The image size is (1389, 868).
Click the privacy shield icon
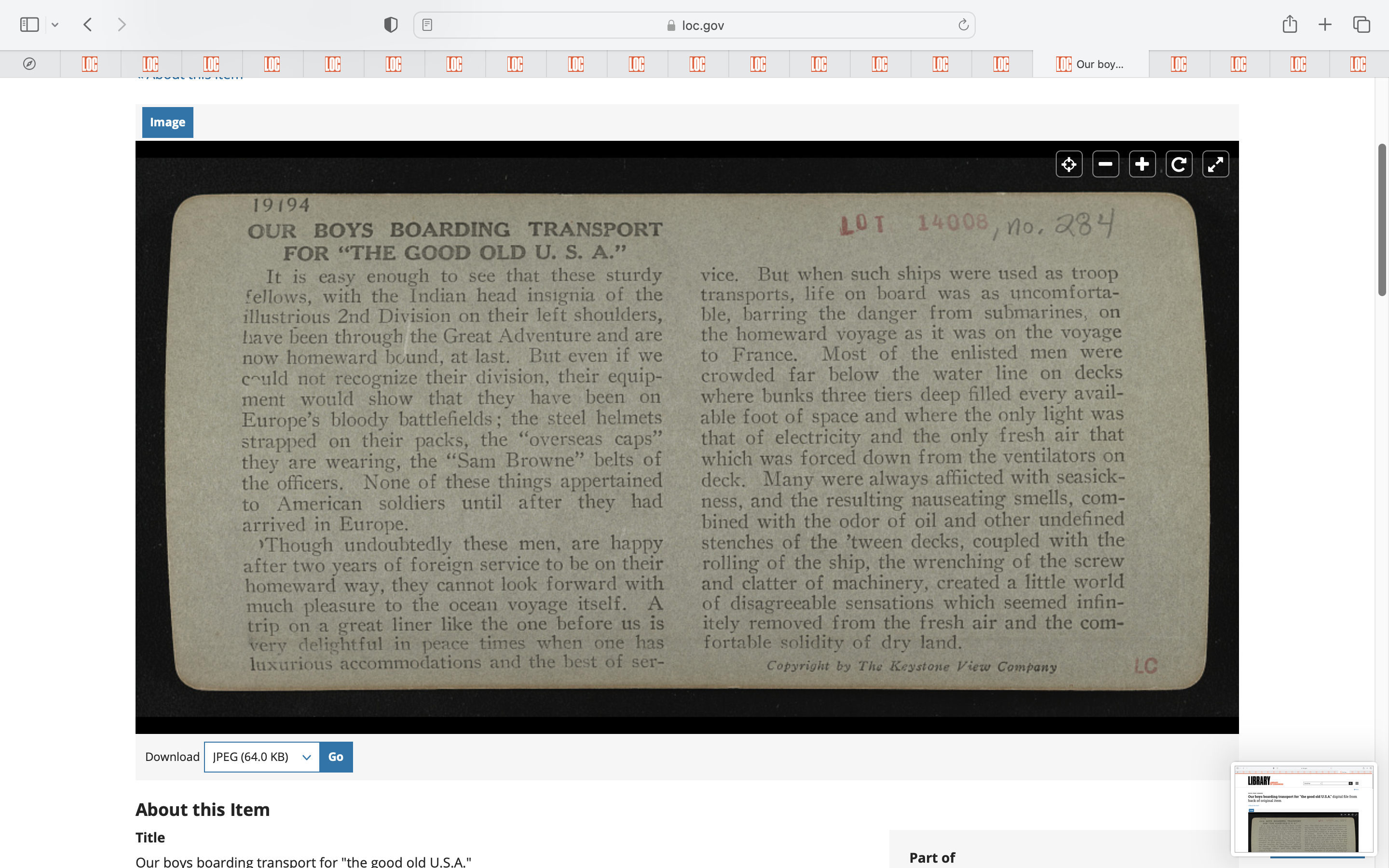coord(391,25)
